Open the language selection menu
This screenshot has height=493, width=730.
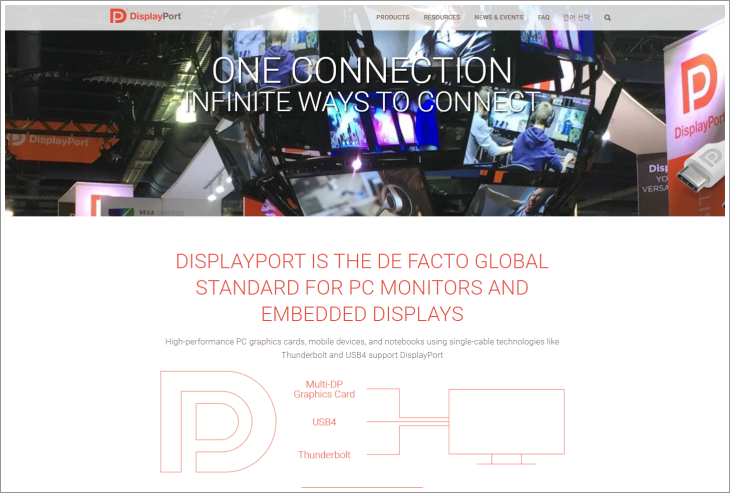[x=576, y=17]
